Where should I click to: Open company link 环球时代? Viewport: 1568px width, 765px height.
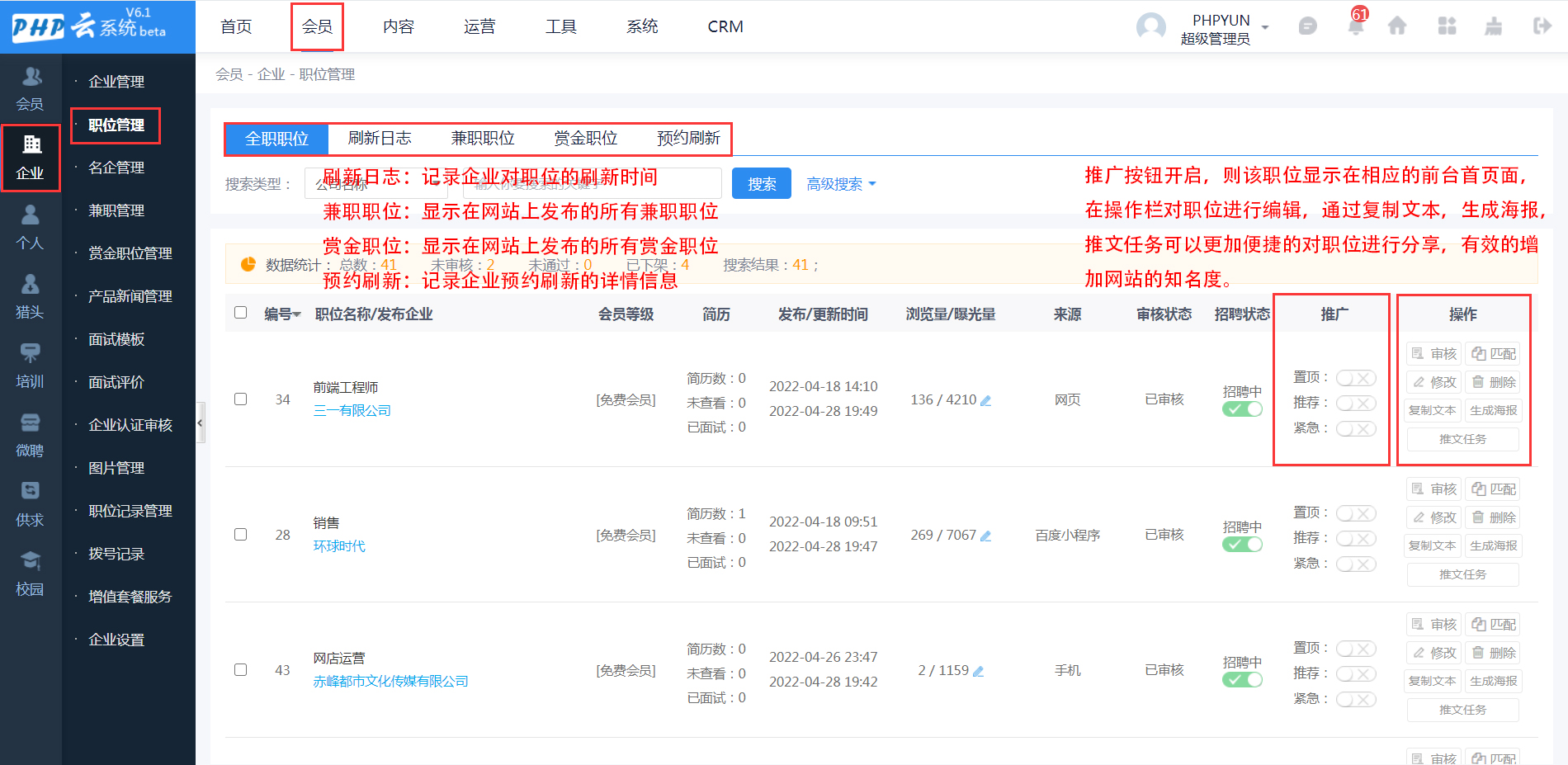[x=339, y=545]
